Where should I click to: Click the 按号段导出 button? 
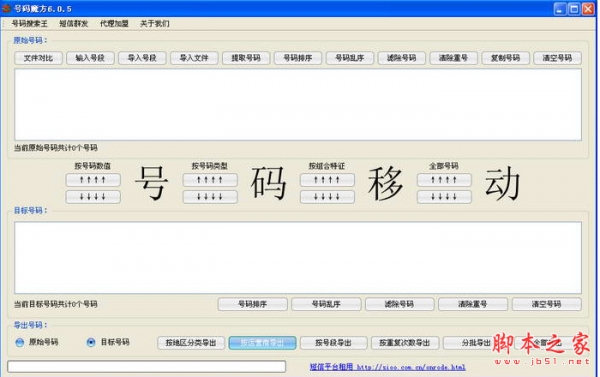334,343
